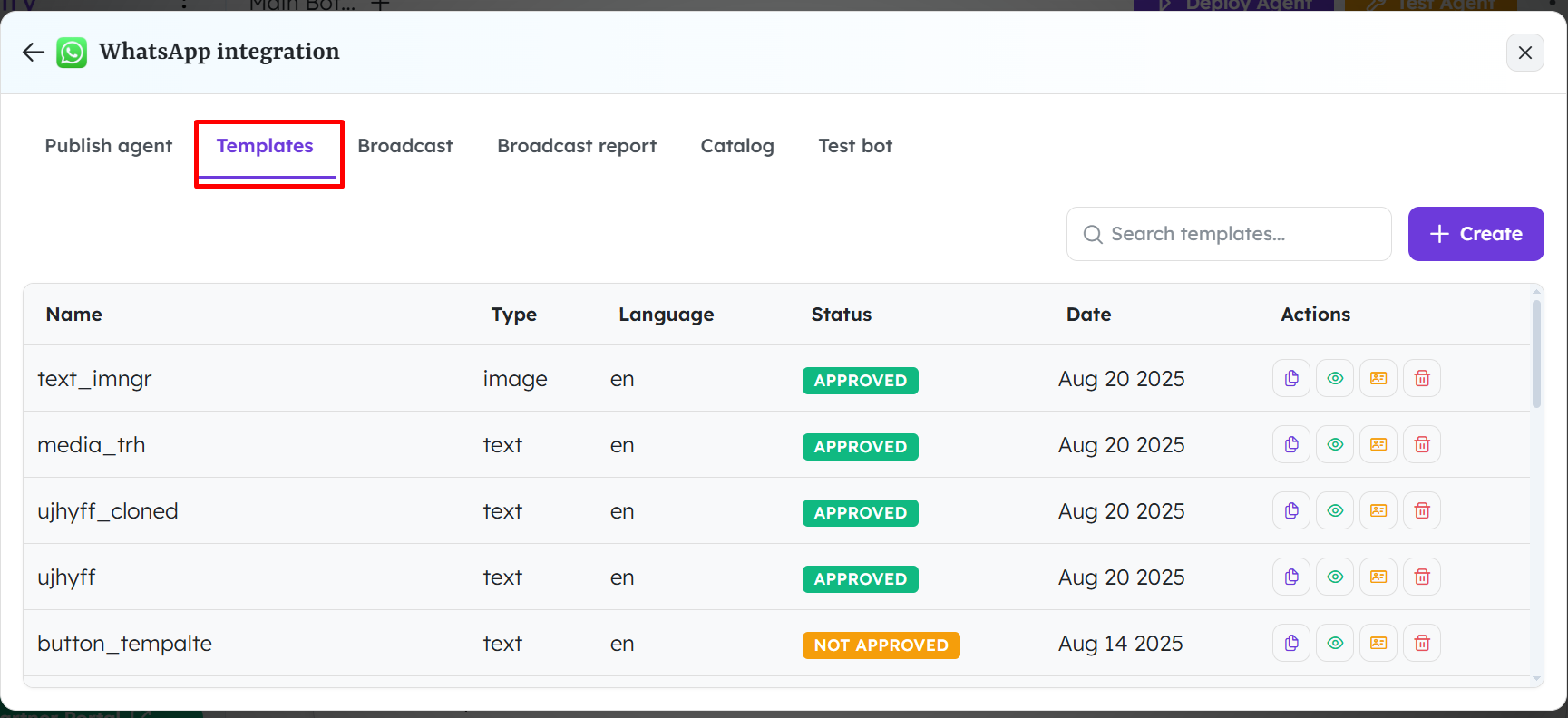Go back using the left arrow icon
Image resolution: width=1568 pixels, height=718 pixels.
click(34, 53)
